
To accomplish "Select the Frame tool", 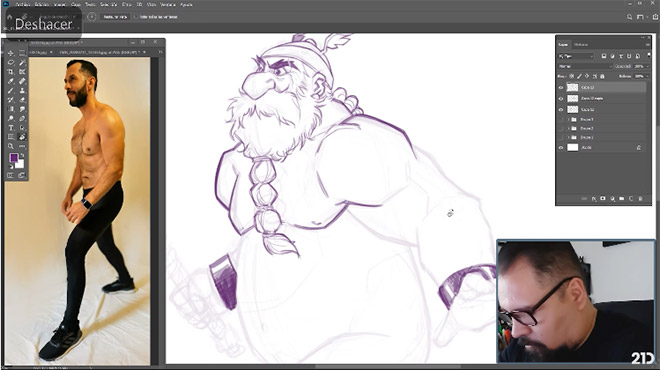I will tap(22, 72).
